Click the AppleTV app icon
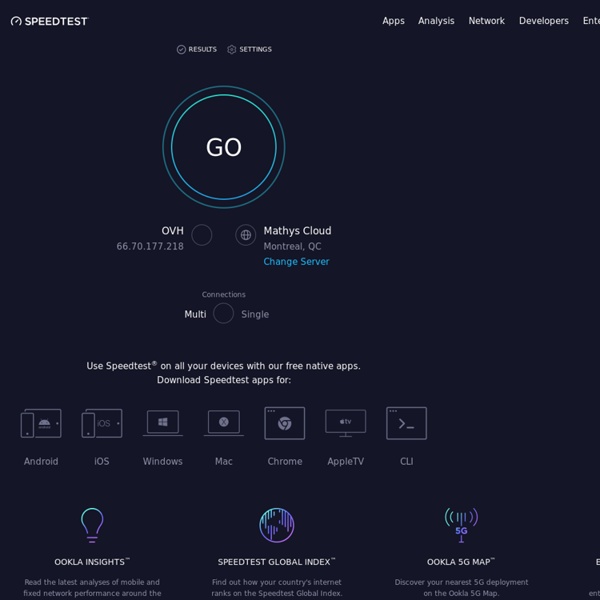The width and height of the screenshot is (600, 600). tap(346, 423)
